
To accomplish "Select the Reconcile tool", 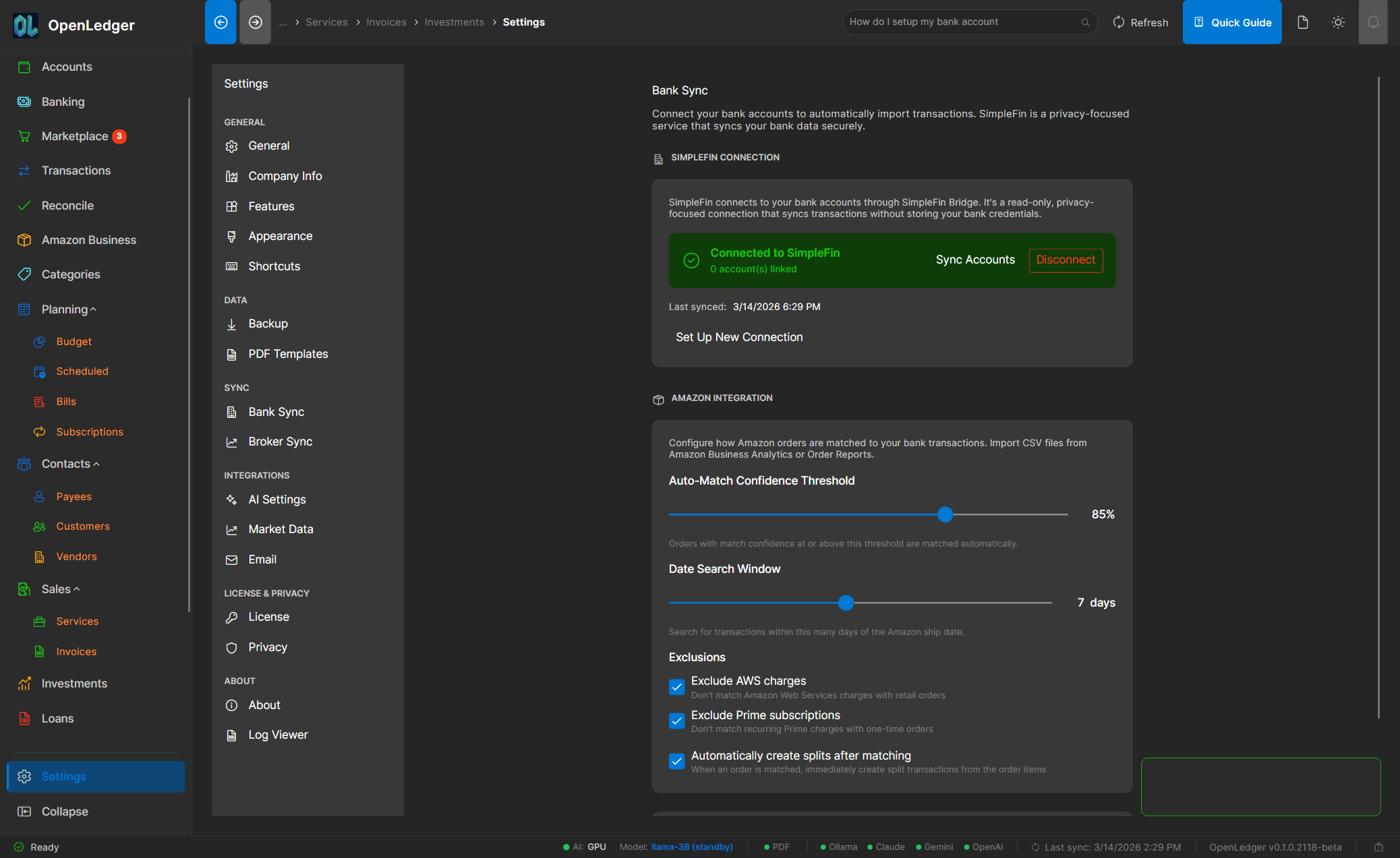I will click(67, 205).
